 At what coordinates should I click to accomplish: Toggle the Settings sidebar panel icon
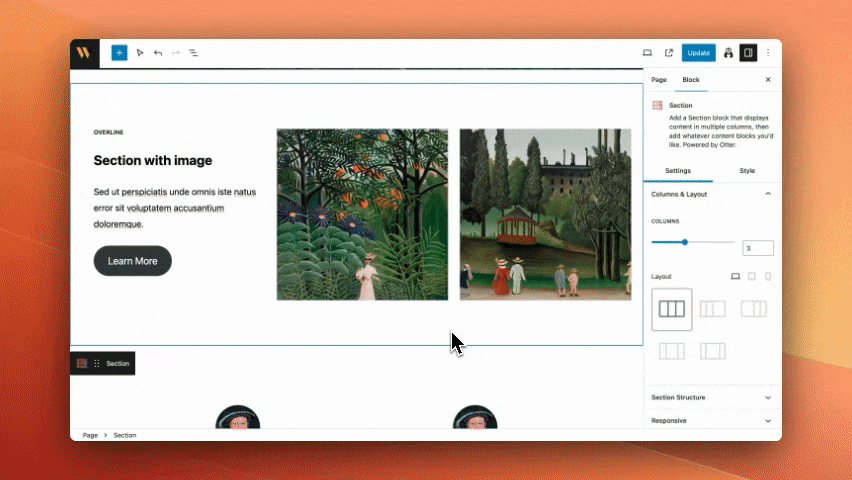tap(748, 53)
